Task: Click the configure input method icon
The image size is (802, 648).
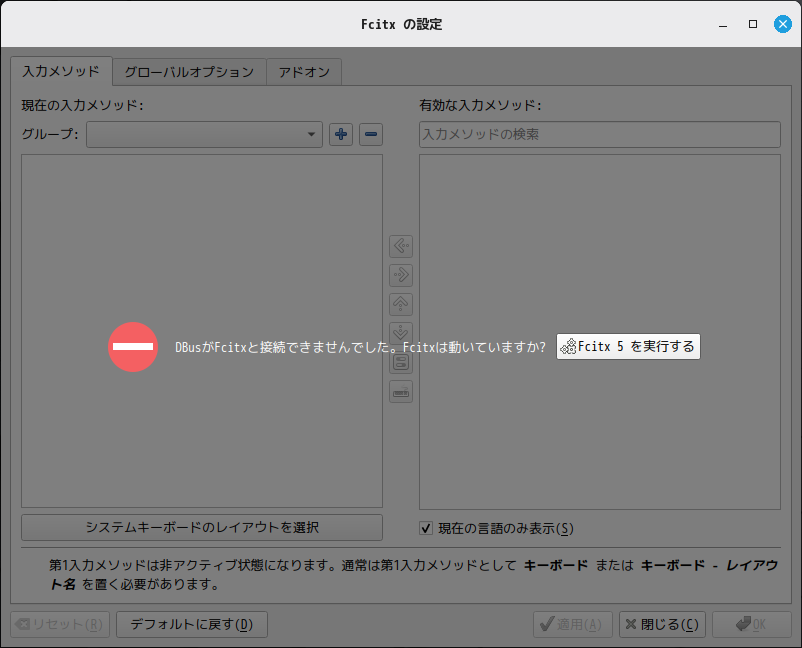Action: click(401, 363)
